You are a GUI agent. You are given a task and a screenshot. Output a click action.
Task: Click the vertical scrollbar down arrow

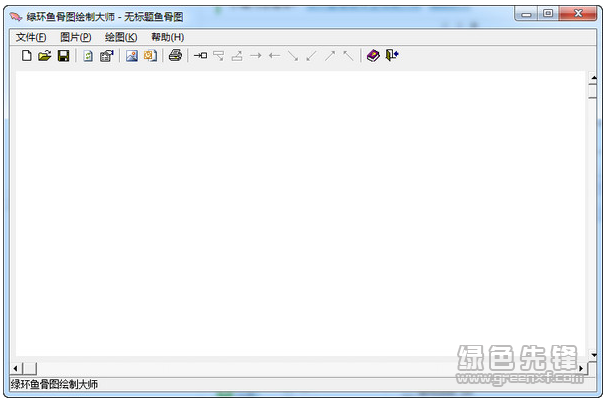(x=593, y=355)
